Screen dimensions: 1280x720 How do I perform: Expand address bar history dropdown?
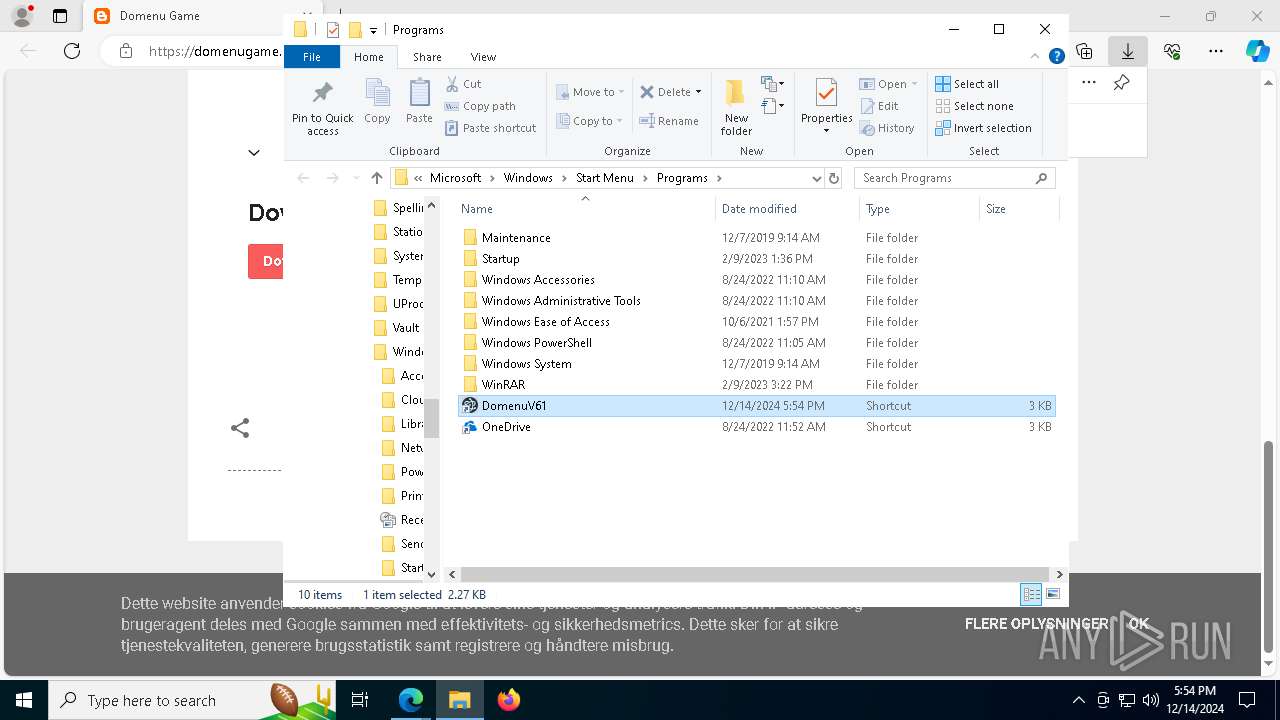pos(816,178)
